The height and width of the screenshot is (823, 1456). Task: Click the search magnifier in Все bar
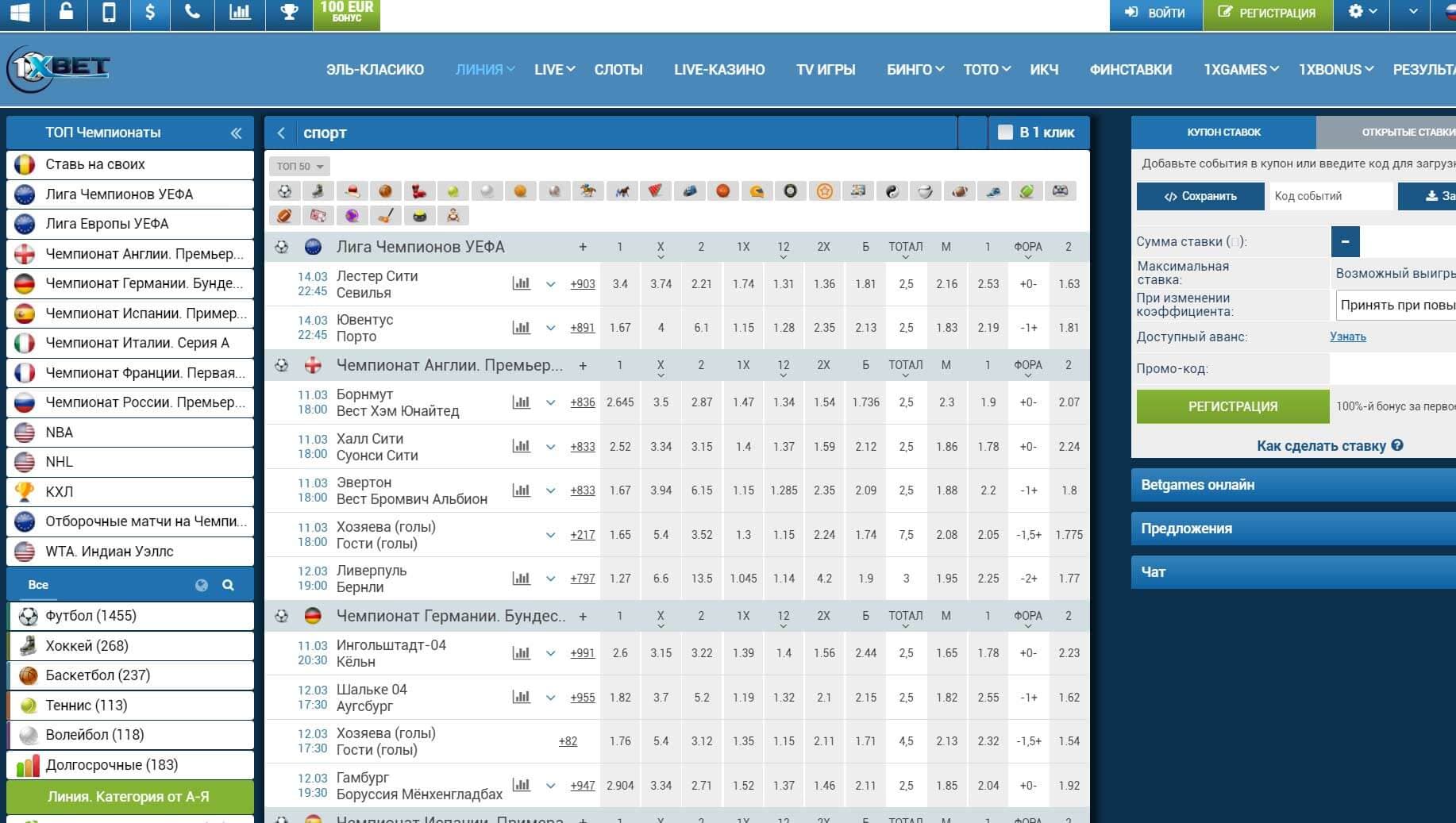tap(228, 585)
